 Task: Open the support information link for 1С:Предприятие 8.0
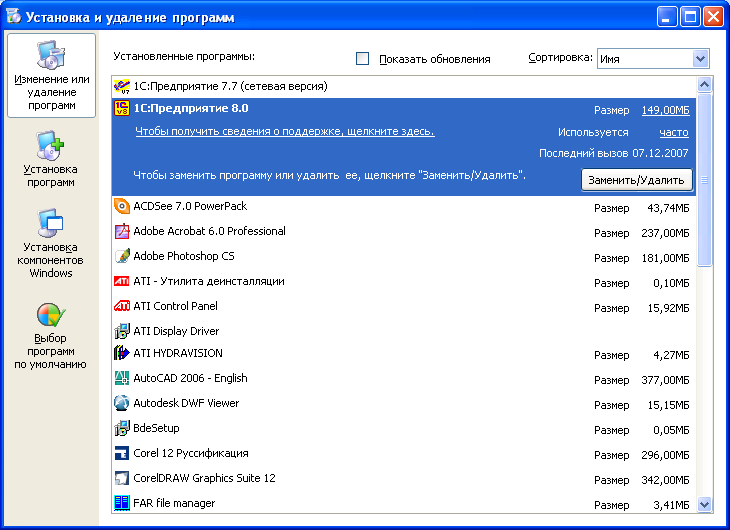click(284, 132)
